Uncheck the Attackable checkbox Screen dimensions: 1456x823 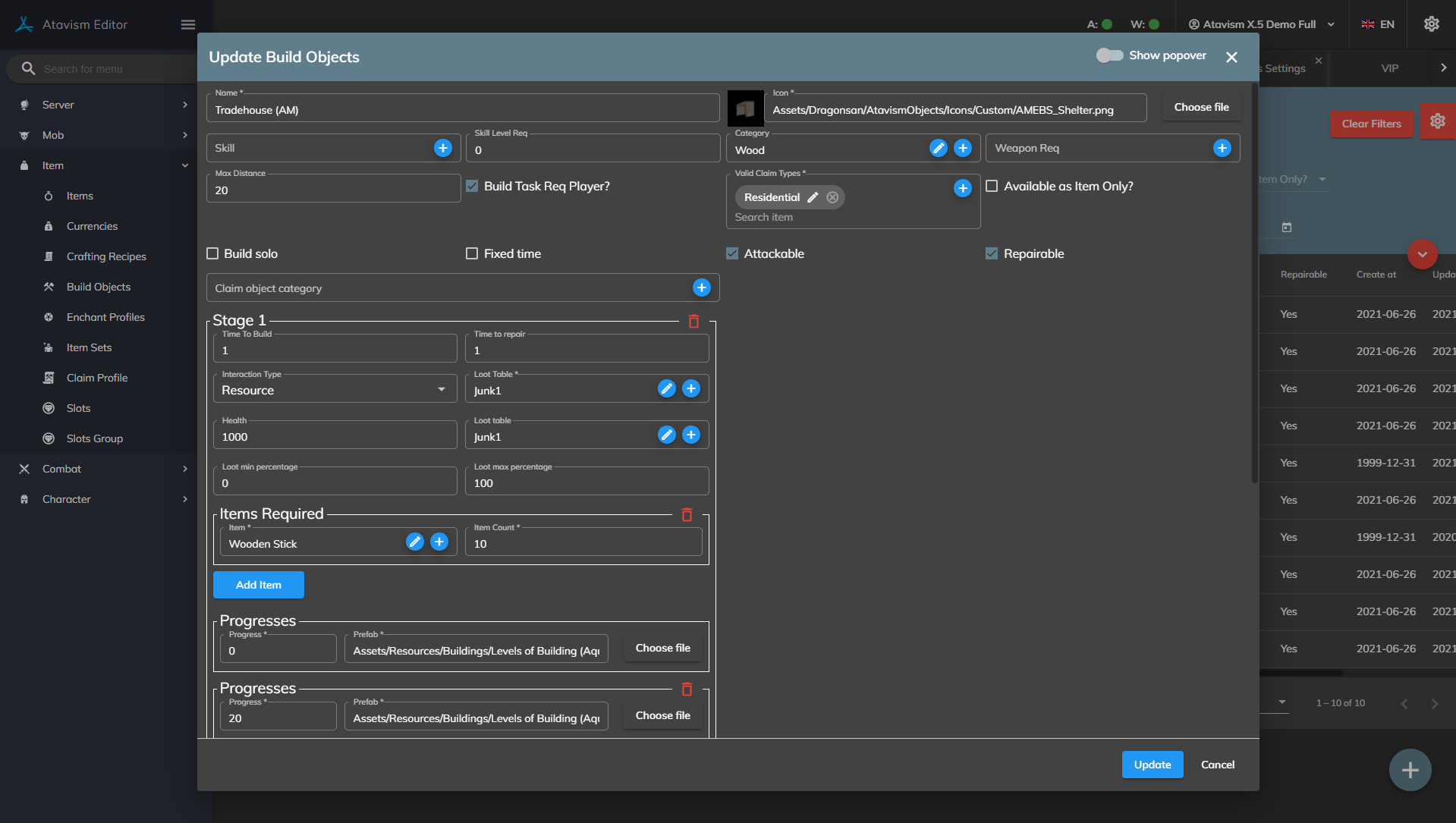click(x=732, y=253)
